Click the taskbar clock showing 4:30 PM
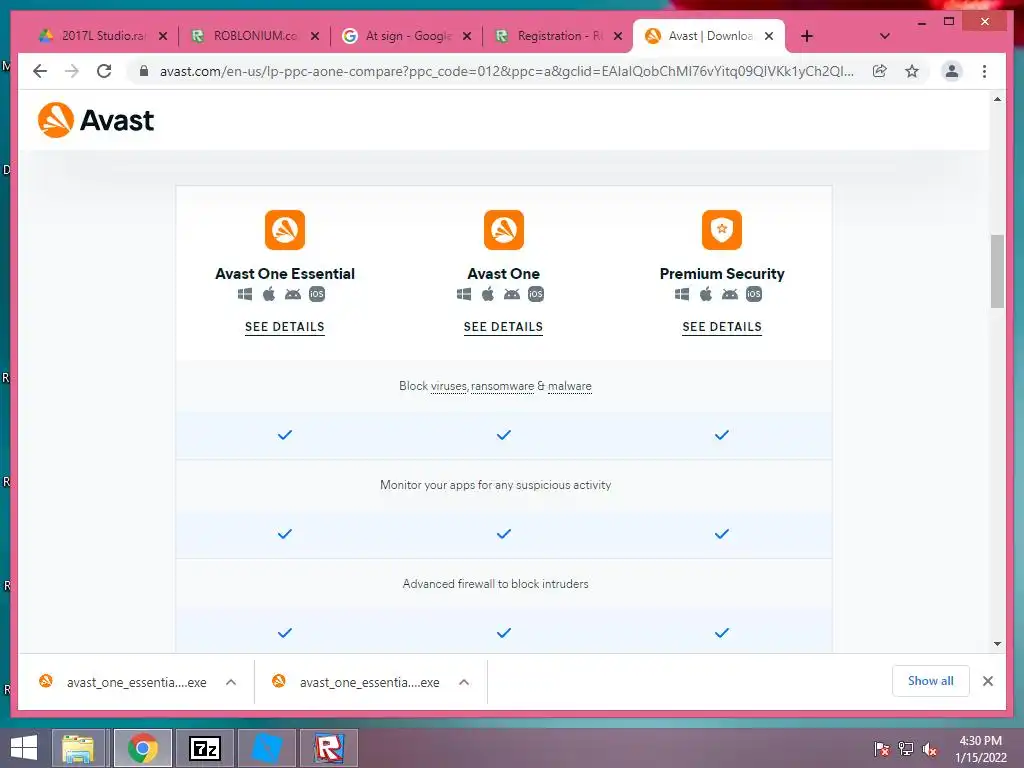Screen dimensions: 1024x768 pos(980,749)
